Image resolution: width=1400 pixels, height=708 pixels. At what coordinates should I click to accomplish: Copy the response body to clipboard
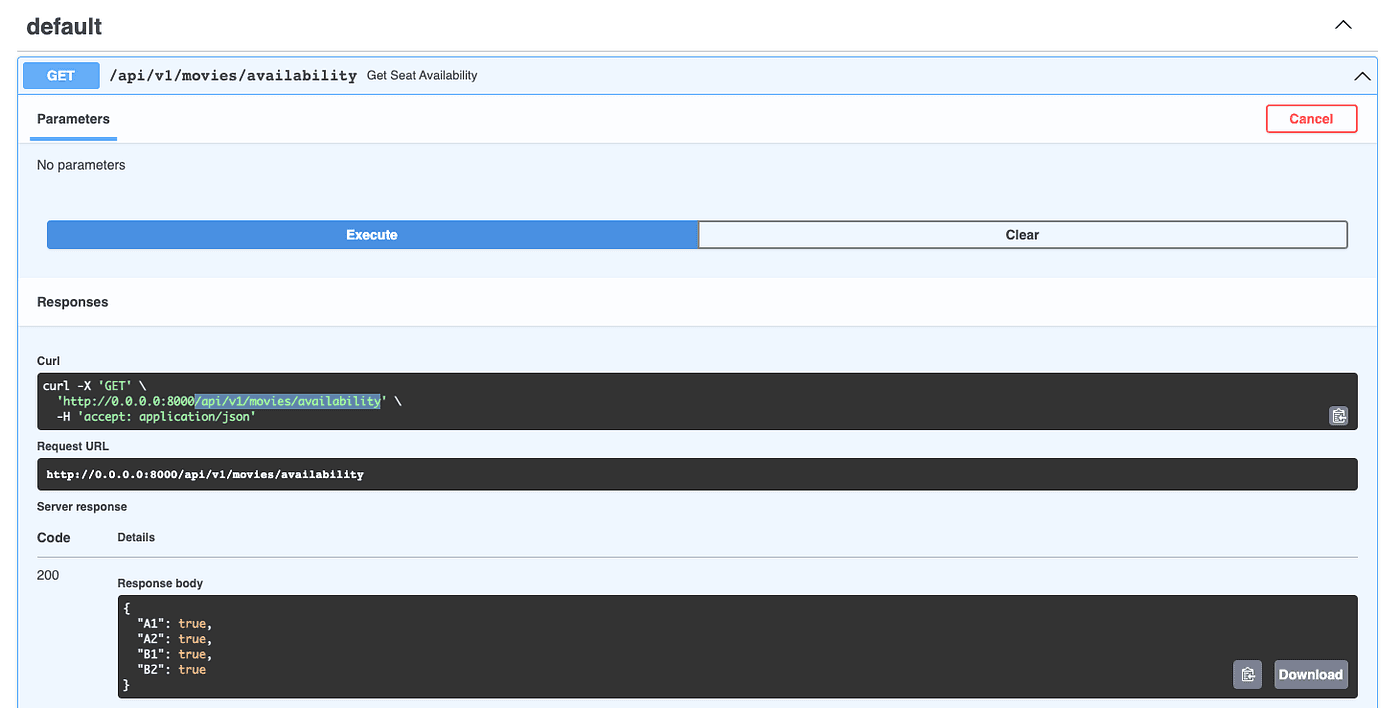pyautogui.click(x=1248, y=674)
